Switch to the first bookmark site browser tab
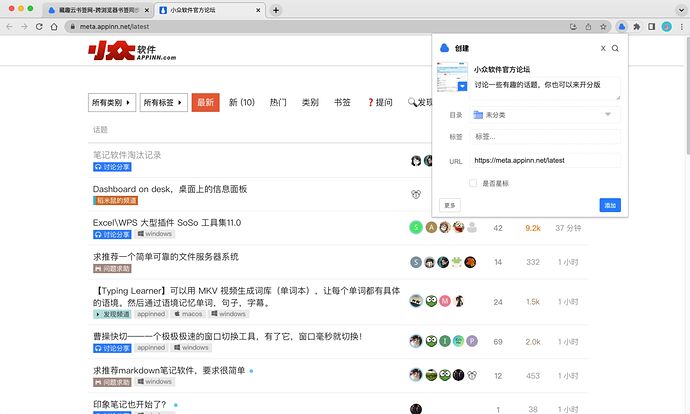690x414 pixels. coord(99,10)
